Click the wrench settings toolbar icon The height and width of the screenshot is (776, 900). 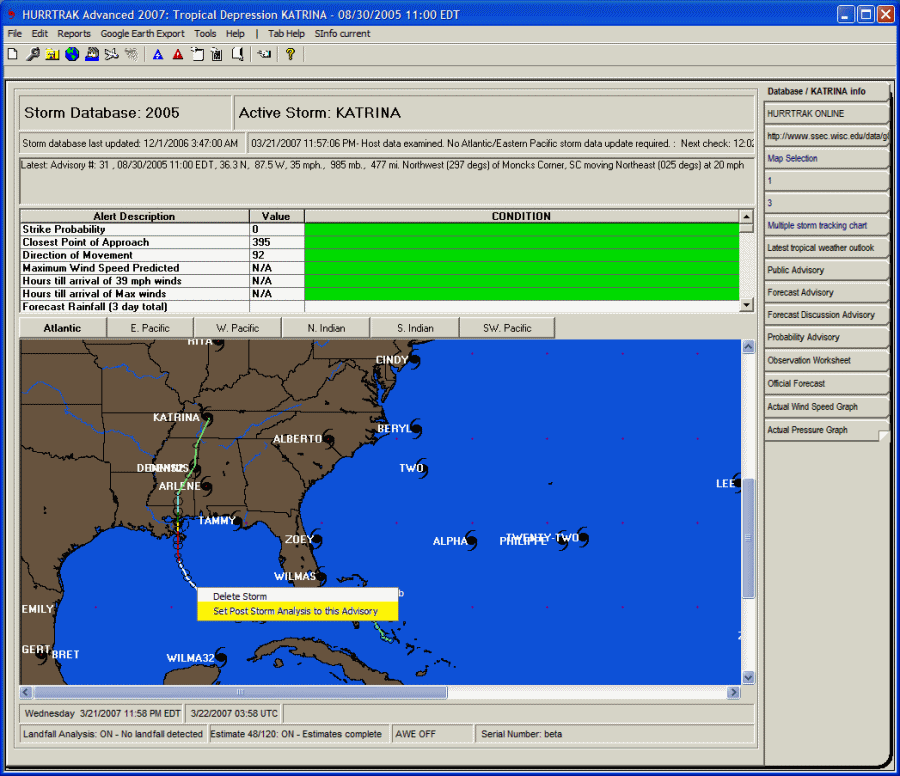coord(33,55)
